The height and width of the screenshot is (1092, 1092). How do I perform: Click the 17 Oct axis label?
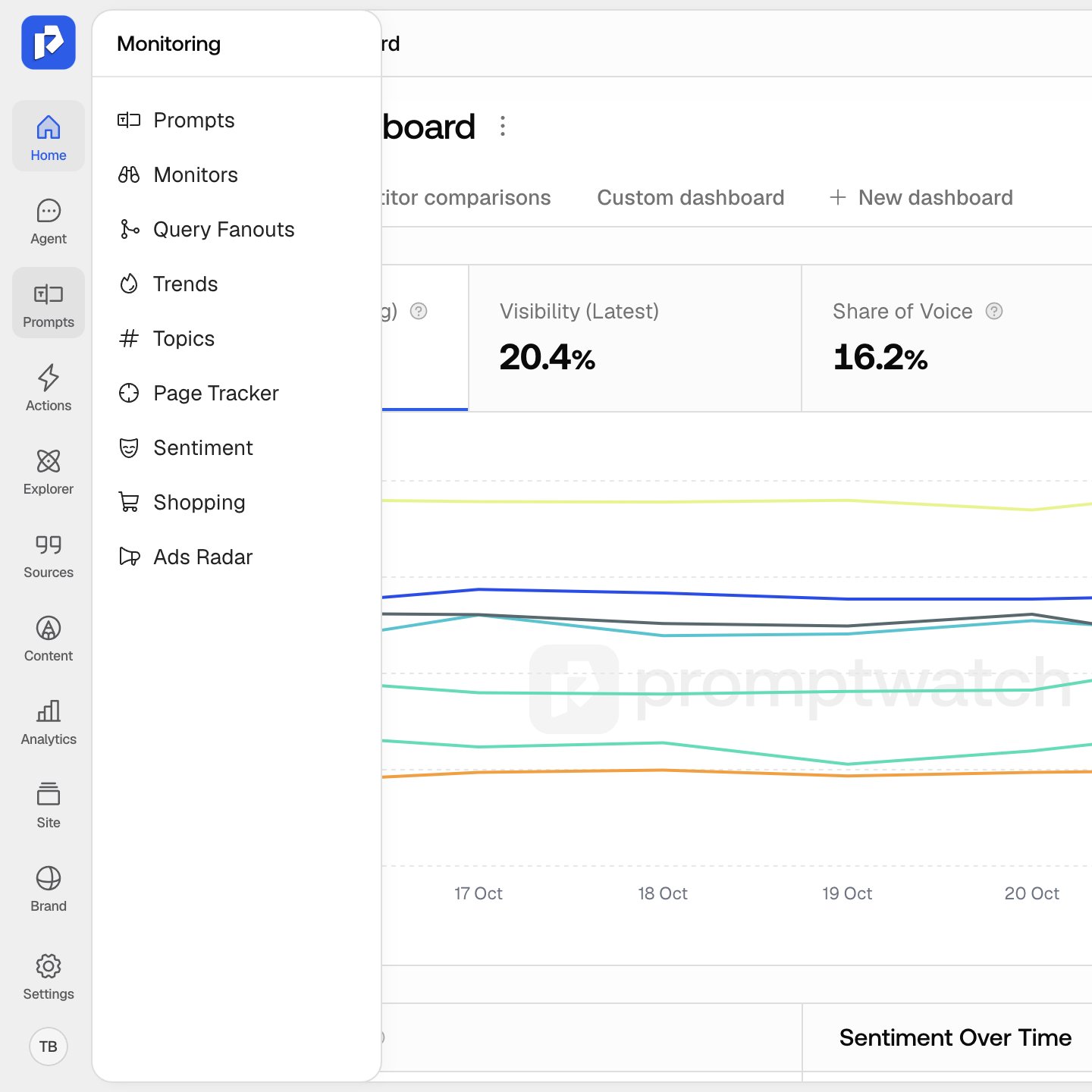[479, 893]
